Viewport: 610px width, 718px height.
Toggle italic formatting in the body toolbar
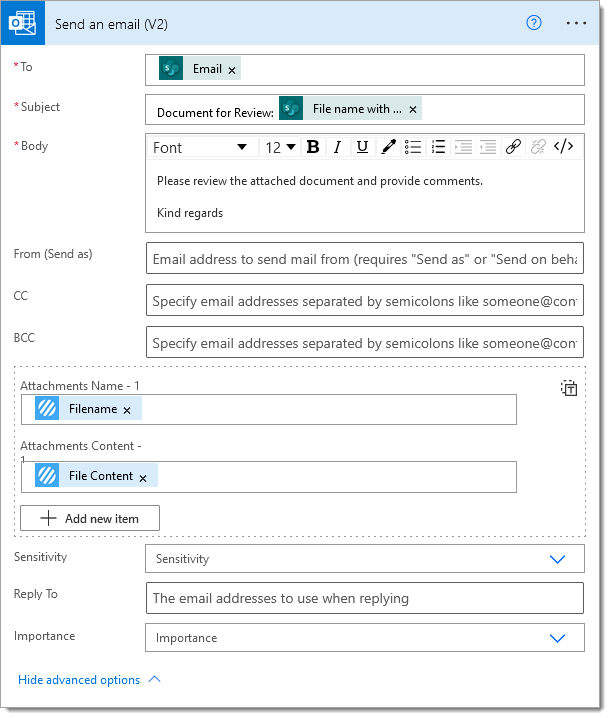337,147
